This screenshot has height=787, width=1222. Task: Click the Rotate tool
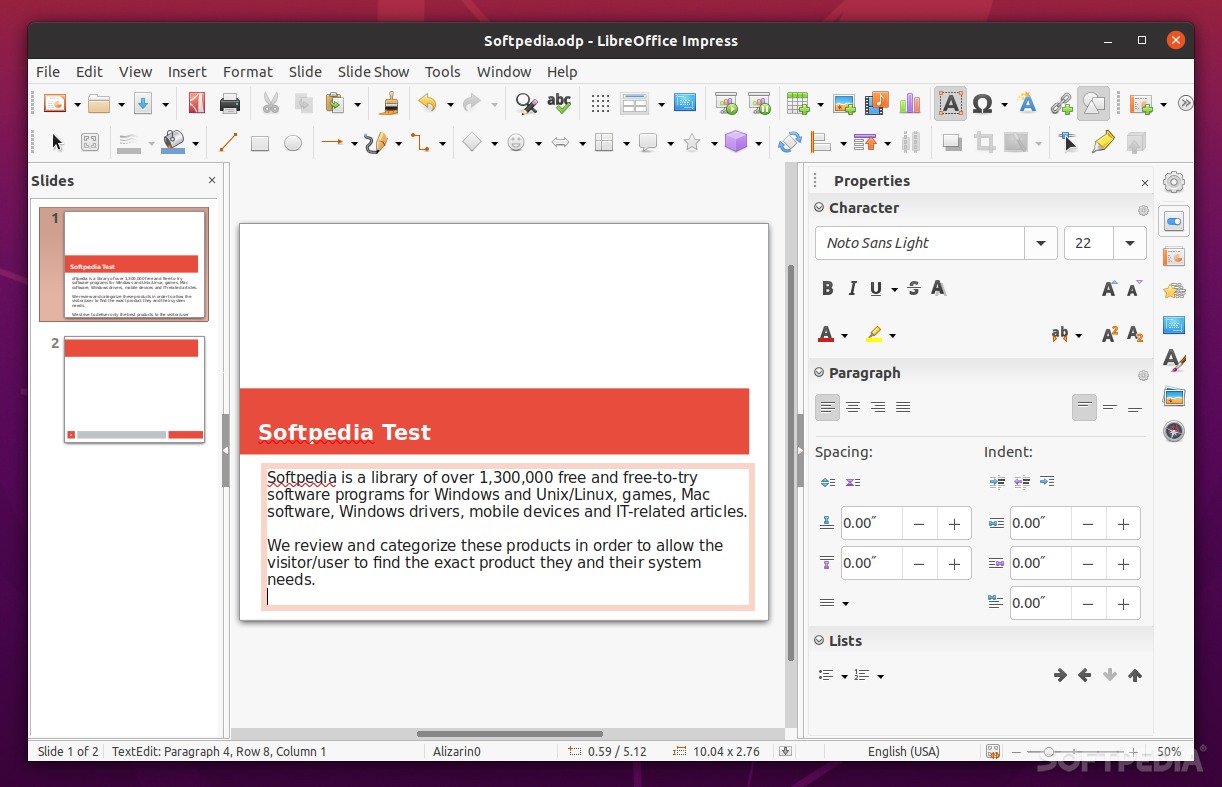789,142
